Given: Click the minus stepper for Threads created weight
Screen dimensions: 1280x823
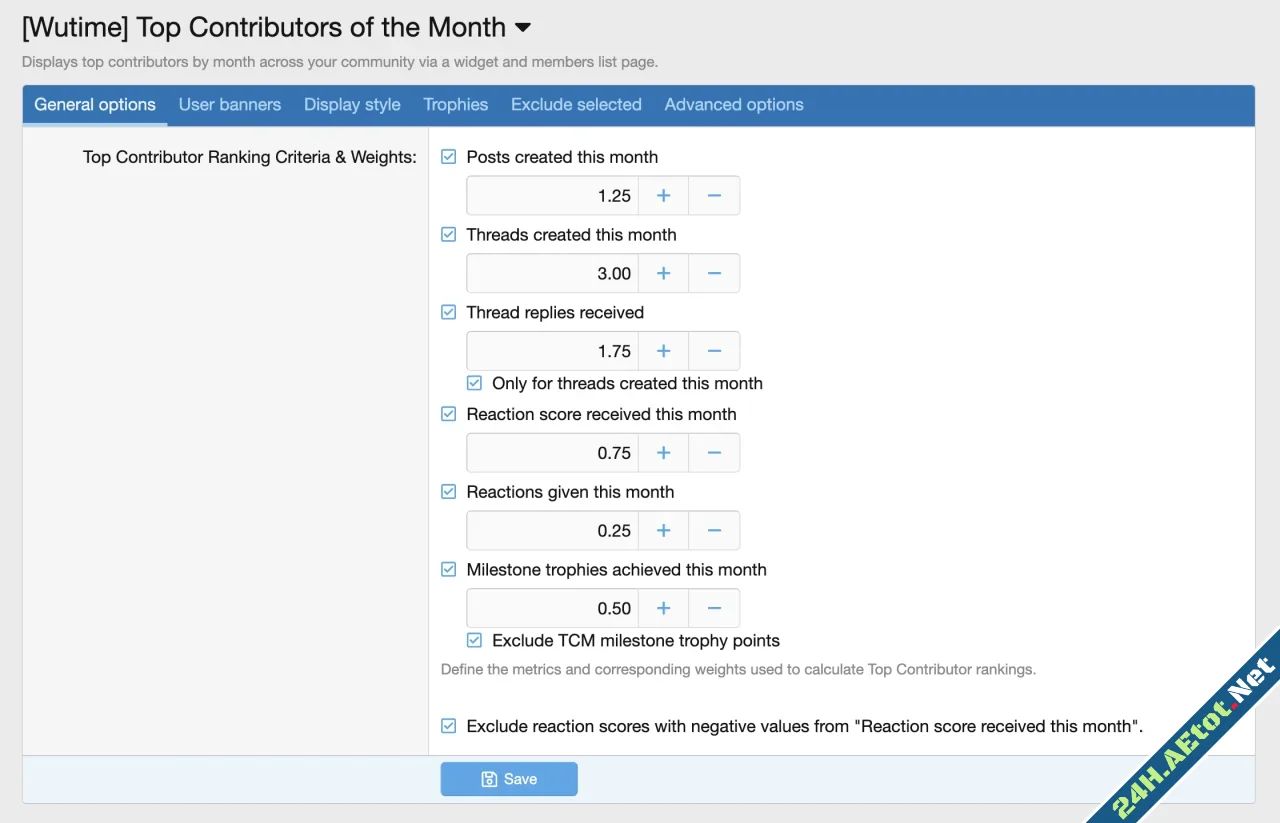Looking at the screenshot, I should click(x=714, y=273).
